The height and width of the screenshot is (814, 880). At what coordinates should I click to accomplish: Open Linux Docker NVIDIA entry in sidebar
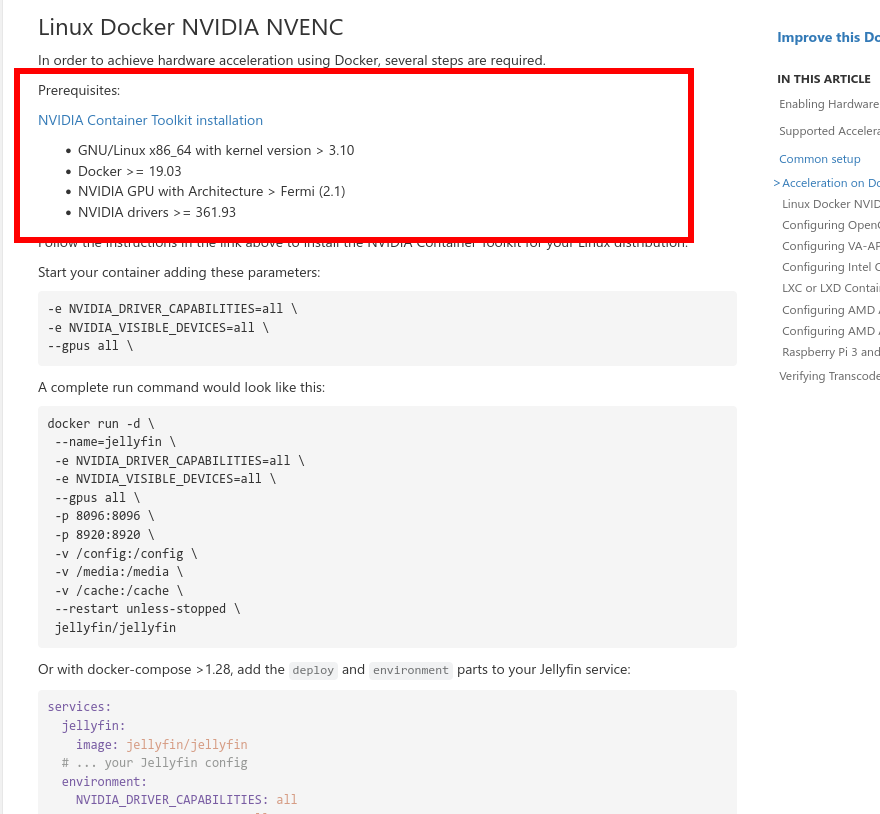830,204
